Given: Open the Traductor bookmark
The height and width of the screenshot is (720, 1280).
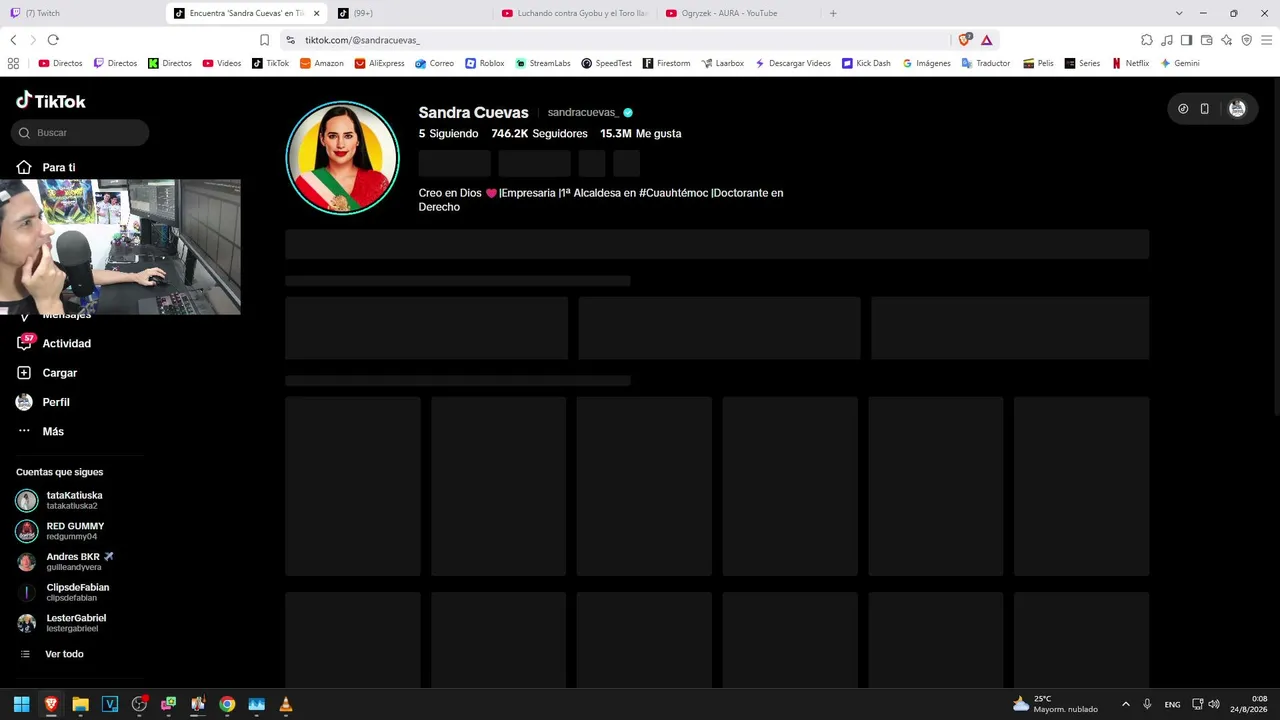Looking at the screenshot, I should tap(986, 63).
